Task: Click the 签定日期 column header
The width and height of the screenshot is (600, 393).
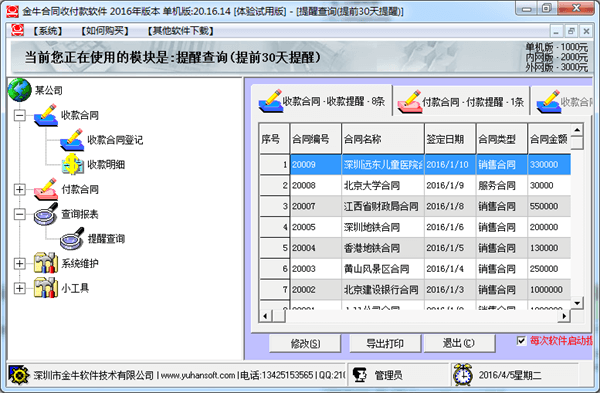Action: (x=450, y=139)
